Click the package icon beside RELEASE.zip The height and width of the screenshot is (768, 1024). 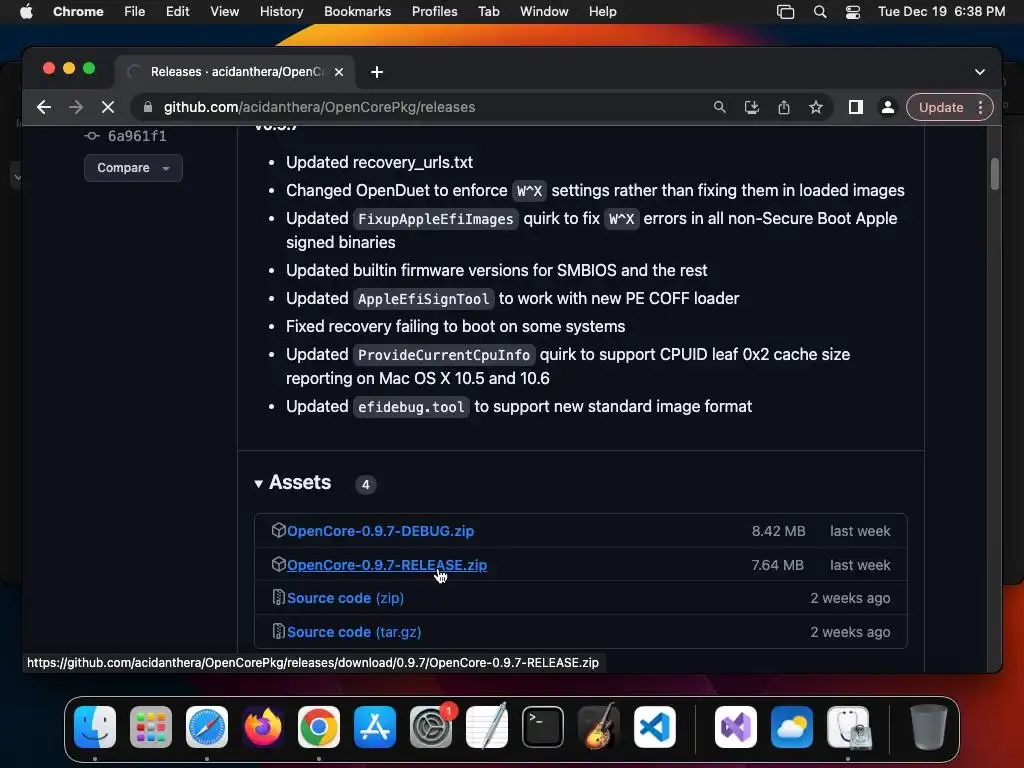pyautogui.click(x=278, y=564)
